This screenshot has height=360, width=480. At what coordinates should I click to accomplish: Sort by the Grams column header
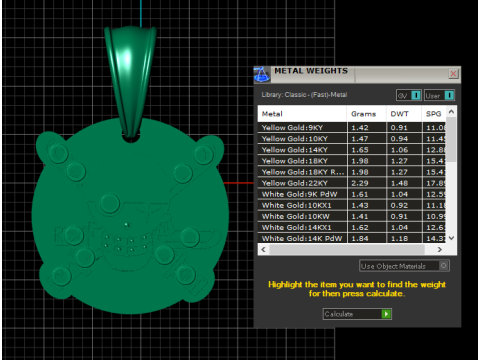tap(367, 114)
